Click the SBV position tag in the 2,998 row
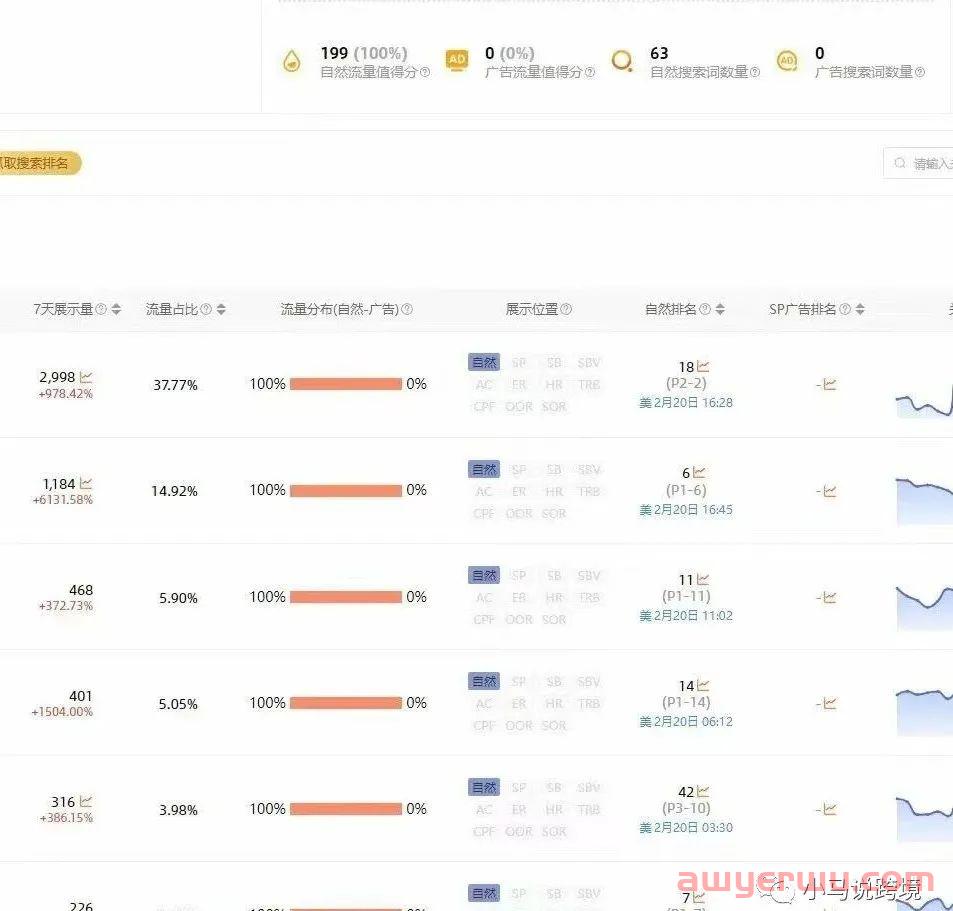953x911 pixels. 589,363
